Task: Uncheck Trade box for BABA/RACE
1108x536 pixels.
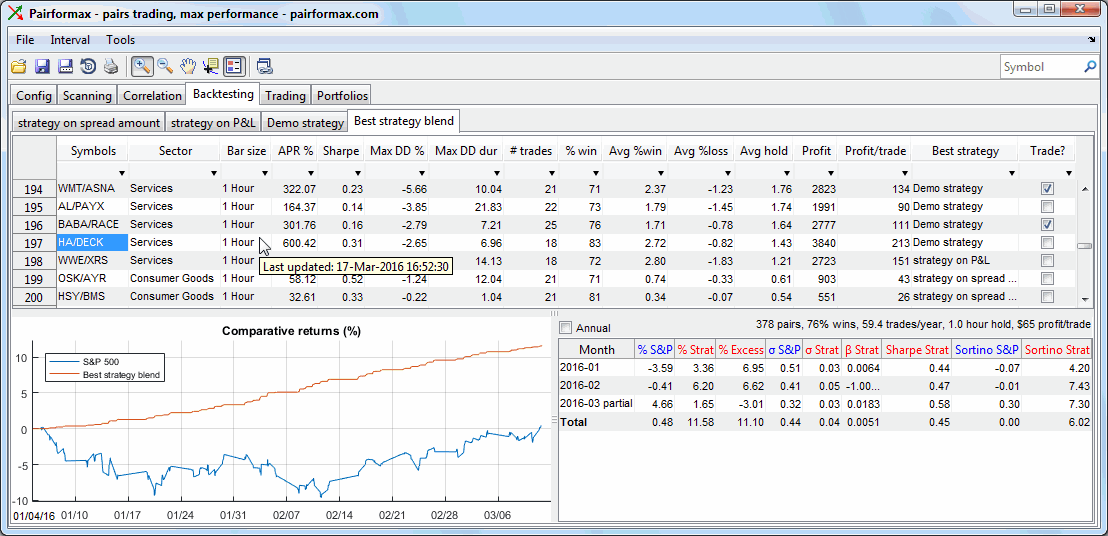Action: click(1047, 224)
